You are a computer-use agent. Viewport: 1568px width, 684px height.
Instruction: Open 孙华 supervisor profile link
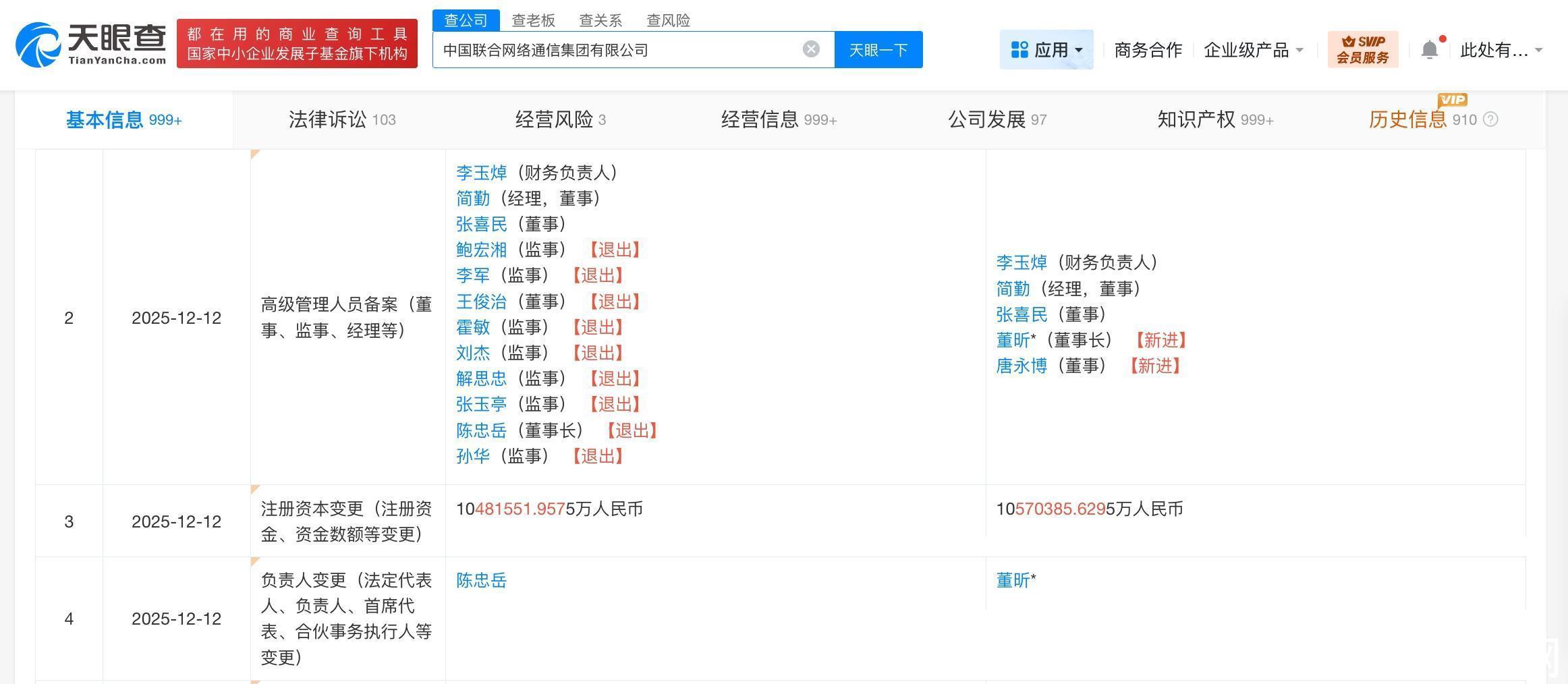(x=472, y=456)
